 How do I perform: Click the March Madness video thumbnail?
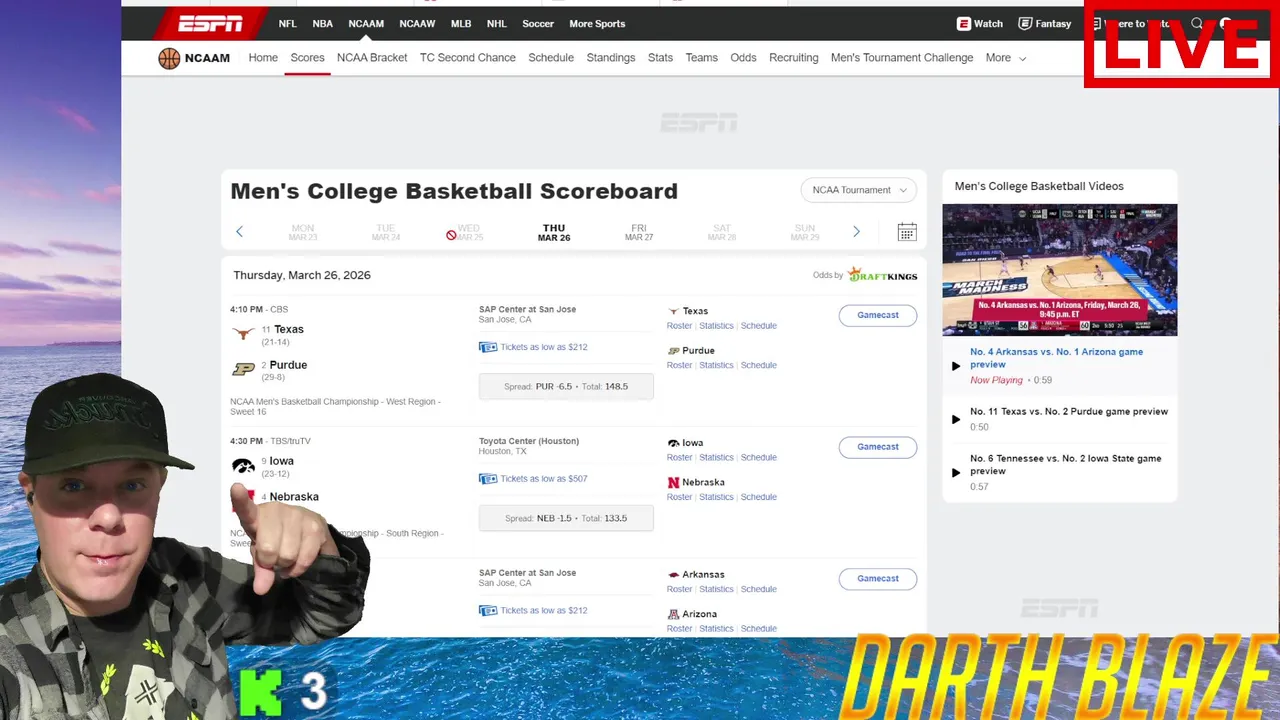click(x=1060, y=270)
